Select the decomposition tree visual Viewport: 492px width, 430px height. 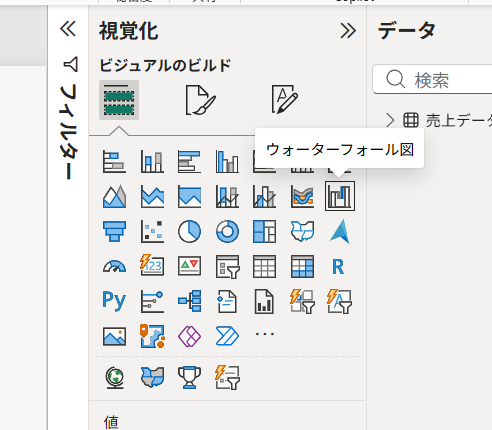(189, 301)
